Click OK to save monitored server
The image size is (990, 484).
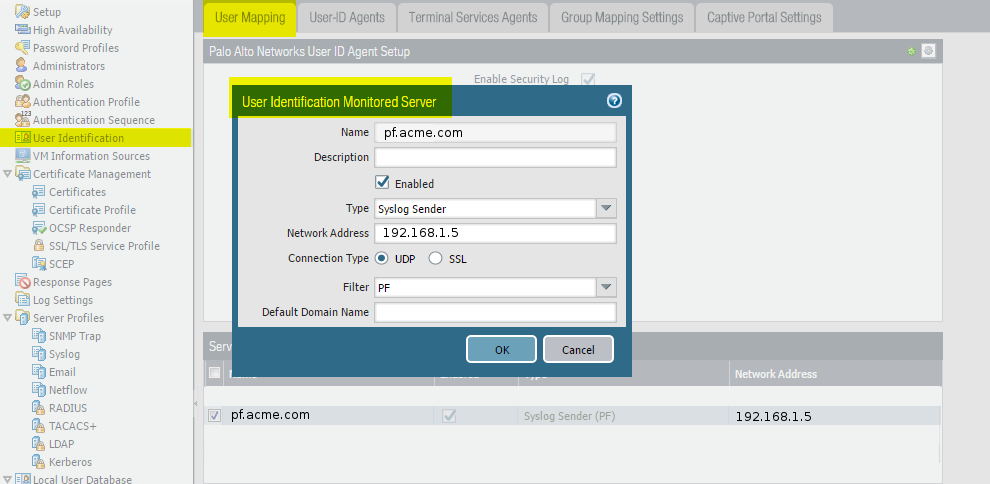click(x=501, y=349)
